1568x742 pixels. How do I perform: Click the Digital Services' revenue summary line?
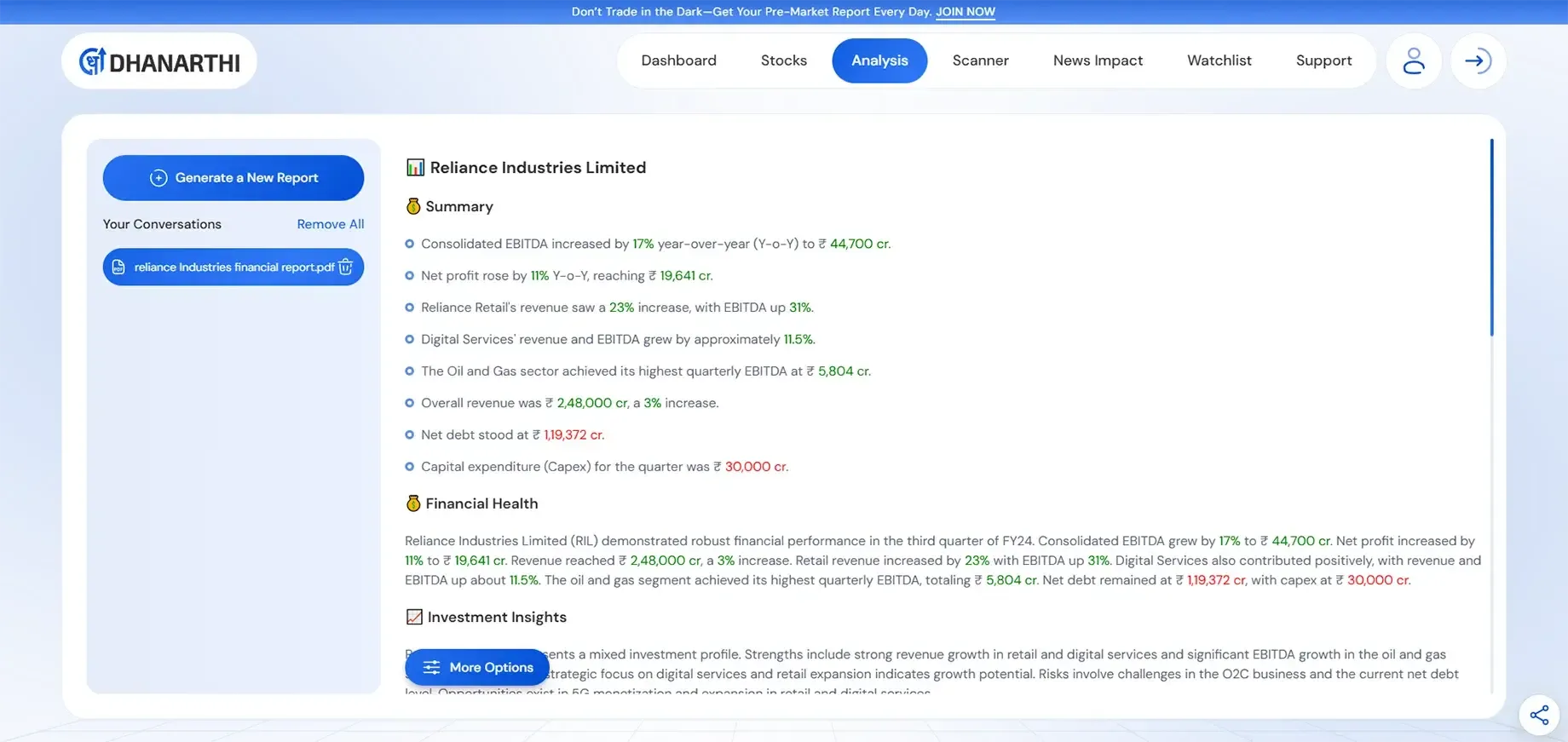(618, 339)
